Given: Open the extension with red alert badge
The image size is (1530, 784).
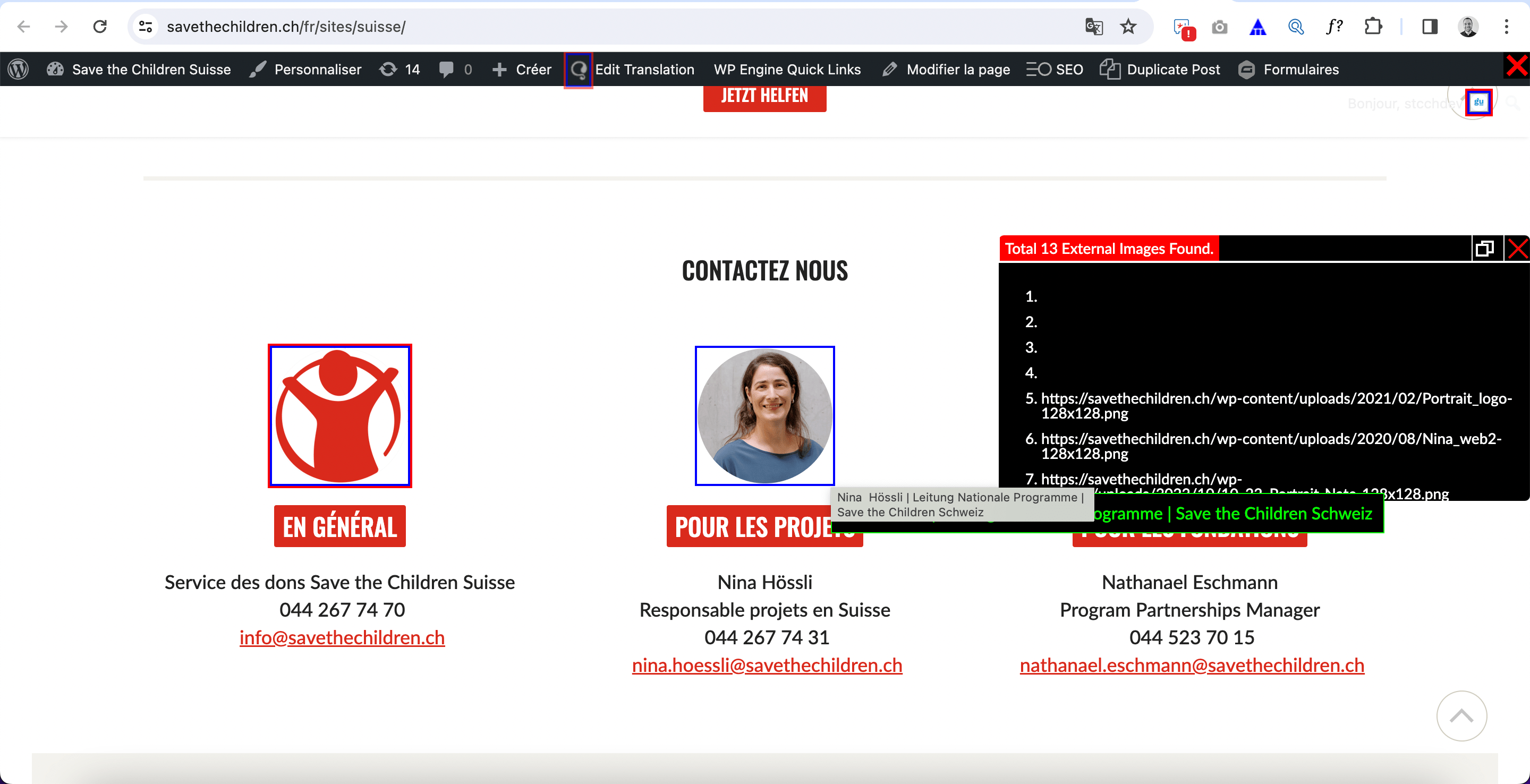Looking at the screenshot, I should click(1184, 28).
